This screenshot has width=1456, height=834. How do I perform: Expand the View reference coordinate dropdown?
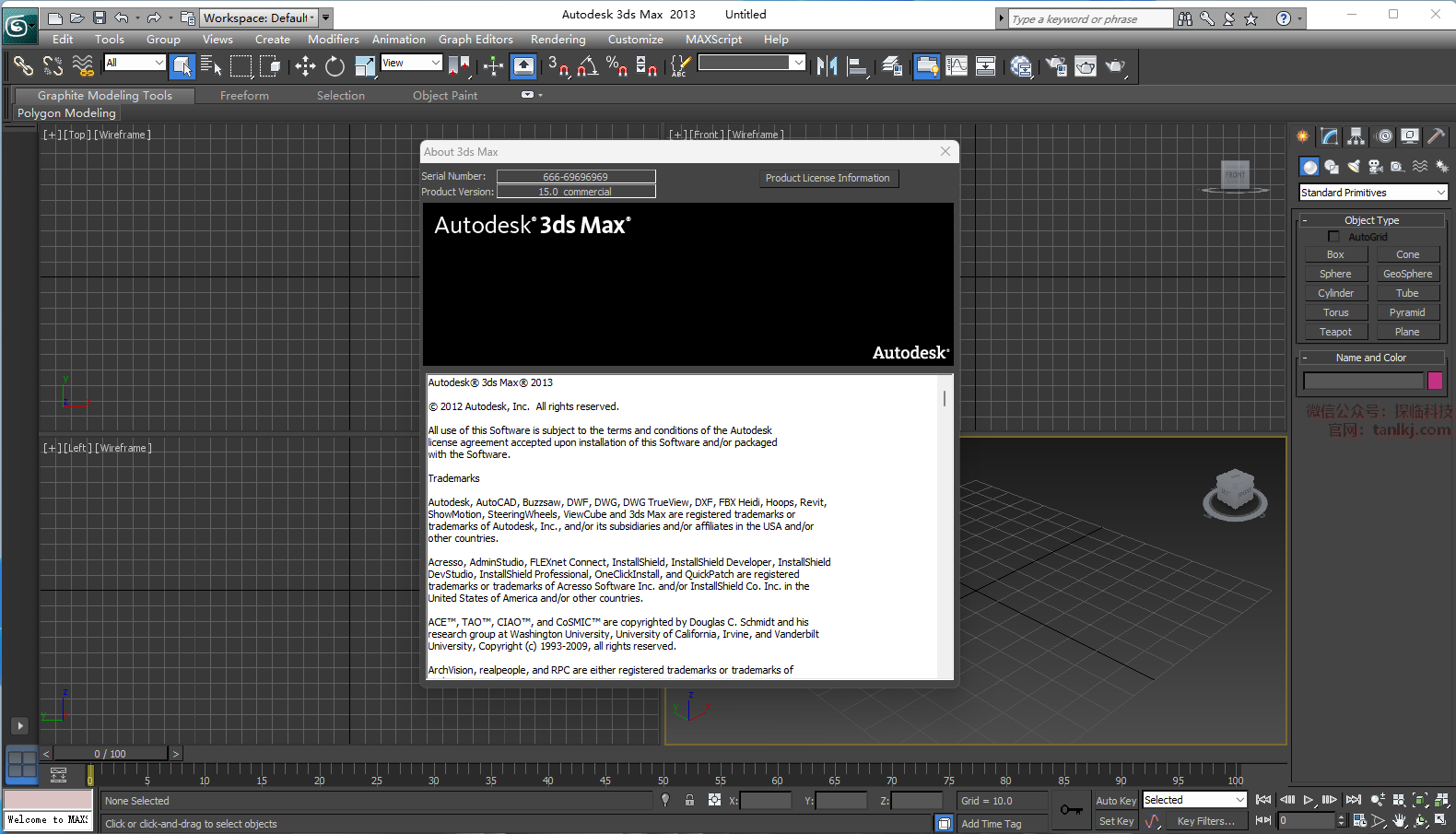point(412,63)
